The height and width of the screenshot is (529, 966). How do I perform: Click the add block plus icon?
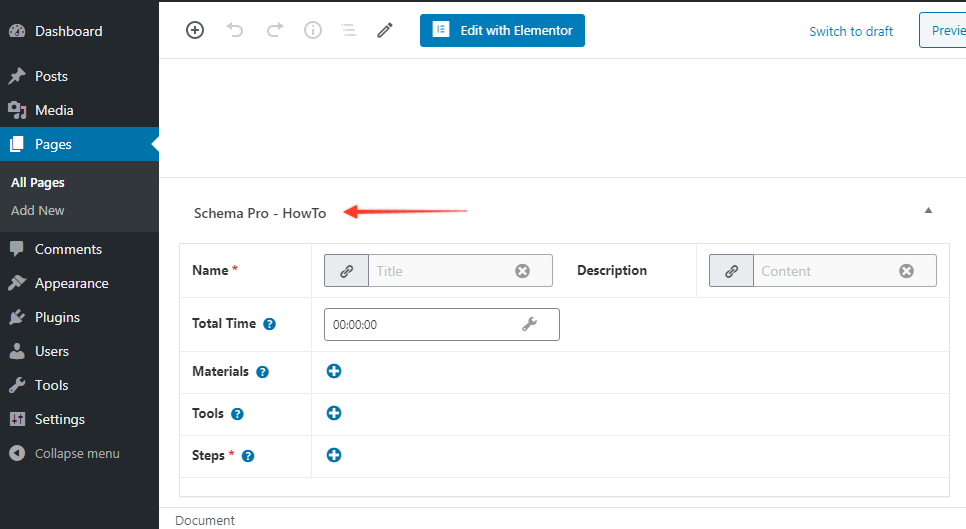pos(195,30)
